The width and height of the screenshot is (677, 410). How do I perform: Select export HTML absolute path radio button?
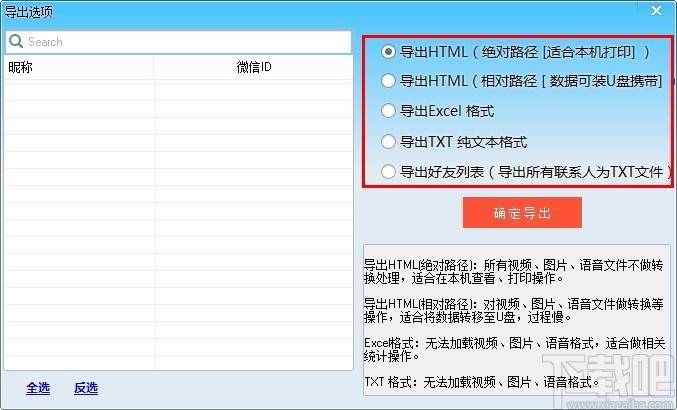click(388, 52)
